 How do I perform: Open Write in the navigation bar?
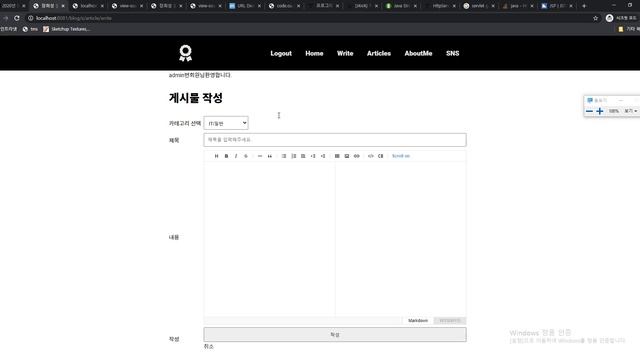pos(345,53)
